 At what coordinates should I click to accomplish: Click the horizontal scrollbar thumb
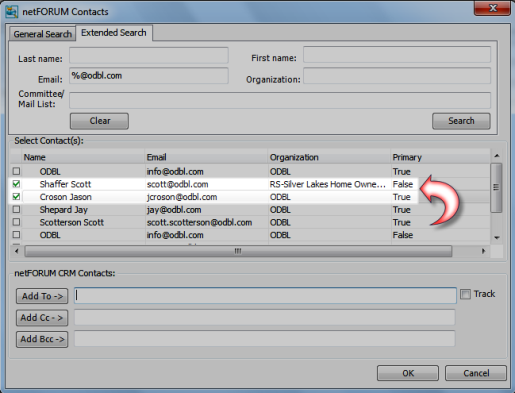[238, 251]
